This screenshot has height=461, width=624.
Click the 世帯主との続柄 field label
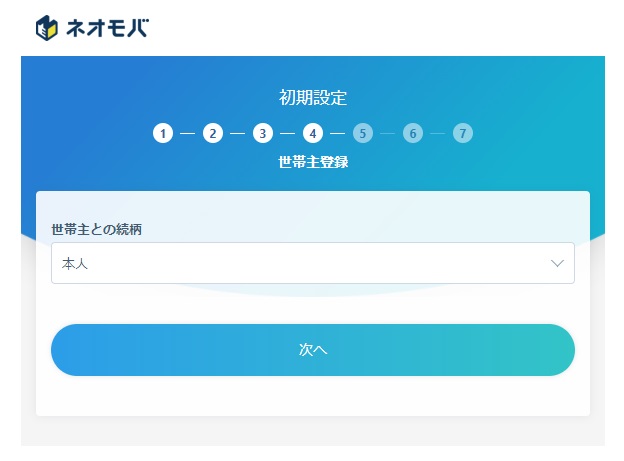[96, 229]
